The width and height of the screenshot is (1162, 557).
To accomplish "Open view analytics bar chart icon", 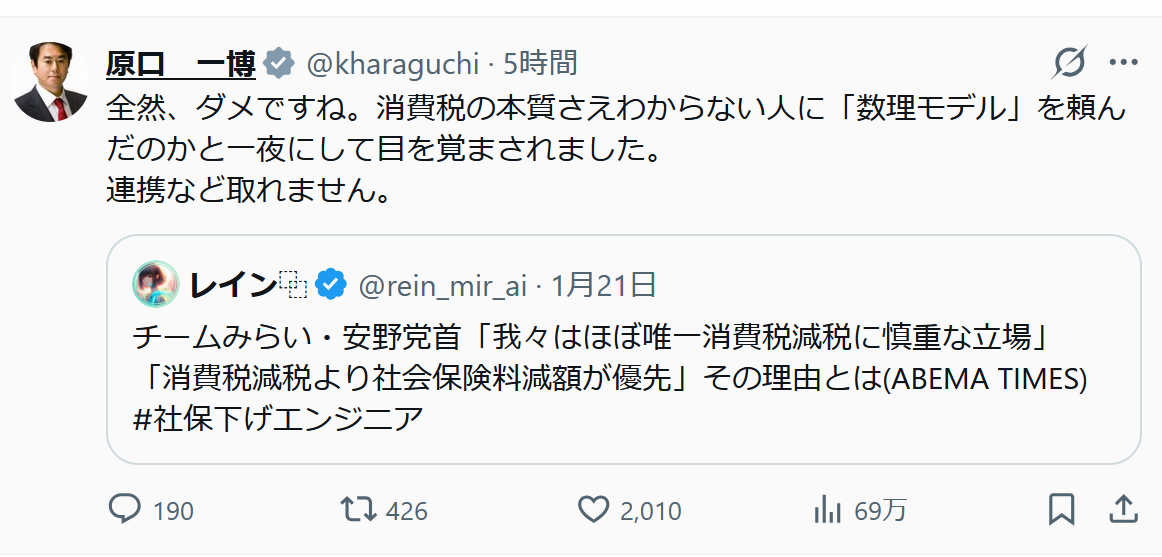I will click(828, 510).
